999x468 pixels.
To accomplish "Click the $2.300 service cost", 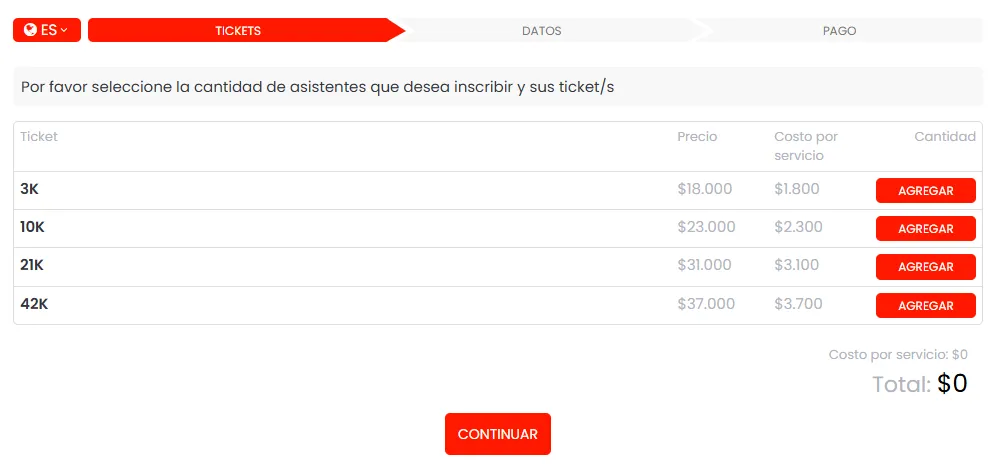I will pos(797,227).
